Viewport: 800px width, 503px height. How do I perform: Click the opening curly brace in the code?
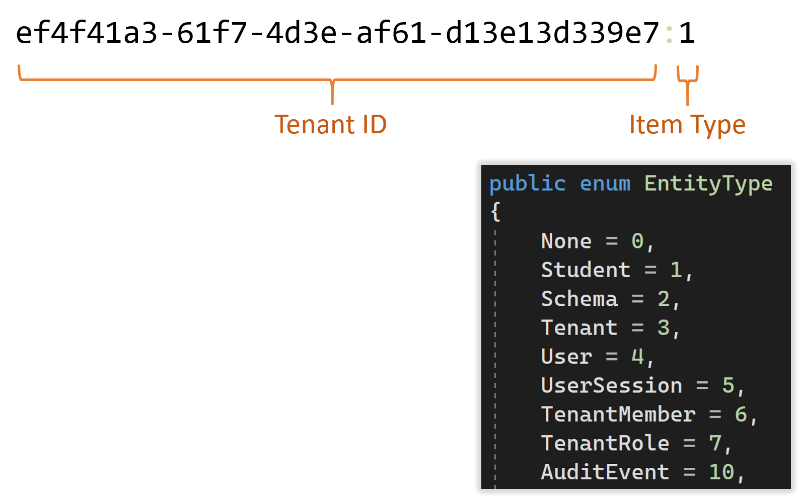(x=495, y=212)
